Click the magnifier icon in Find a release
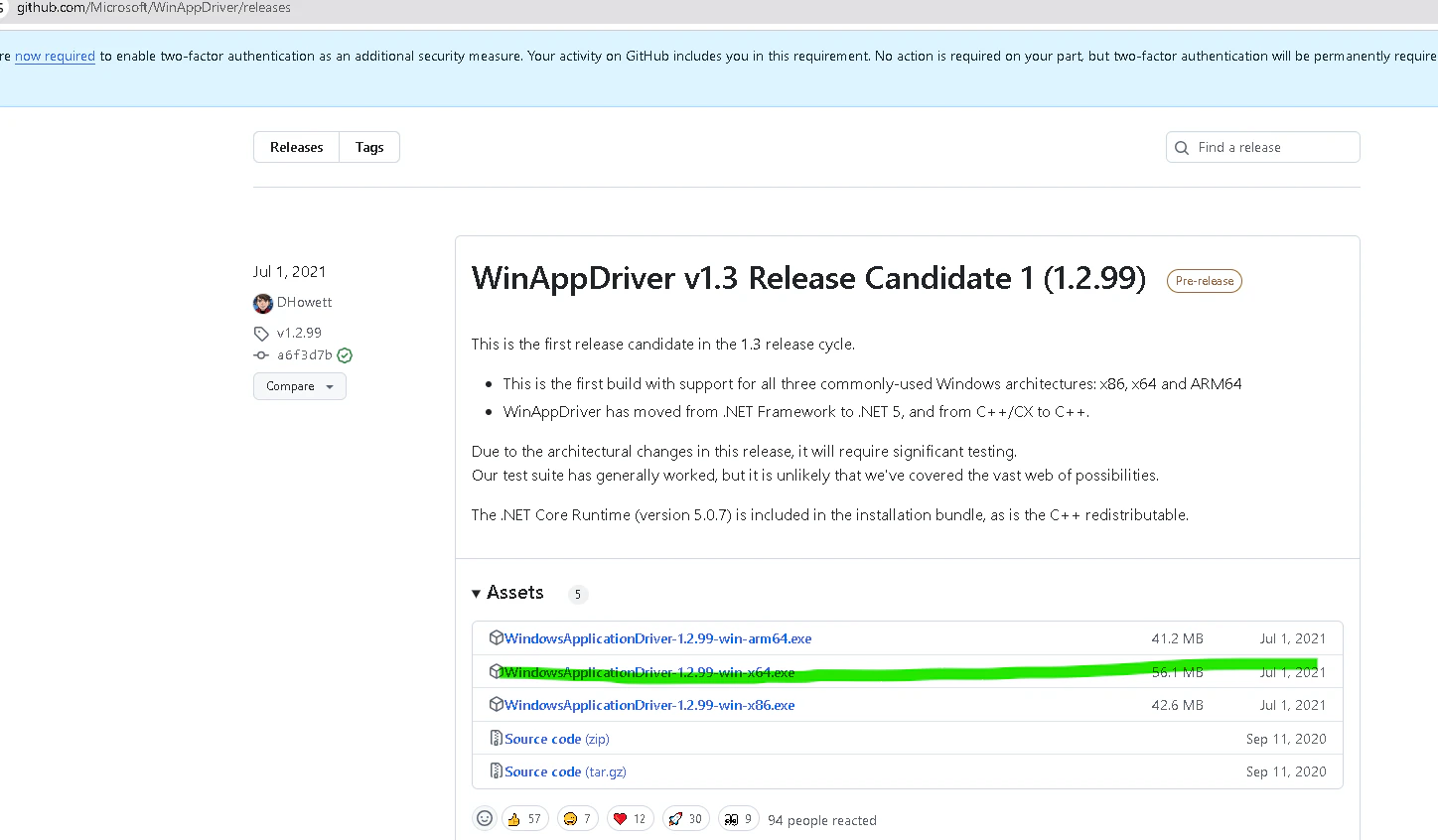Image resolution: width=1438 pixels, height=840 pixels. click(1182, 148)
